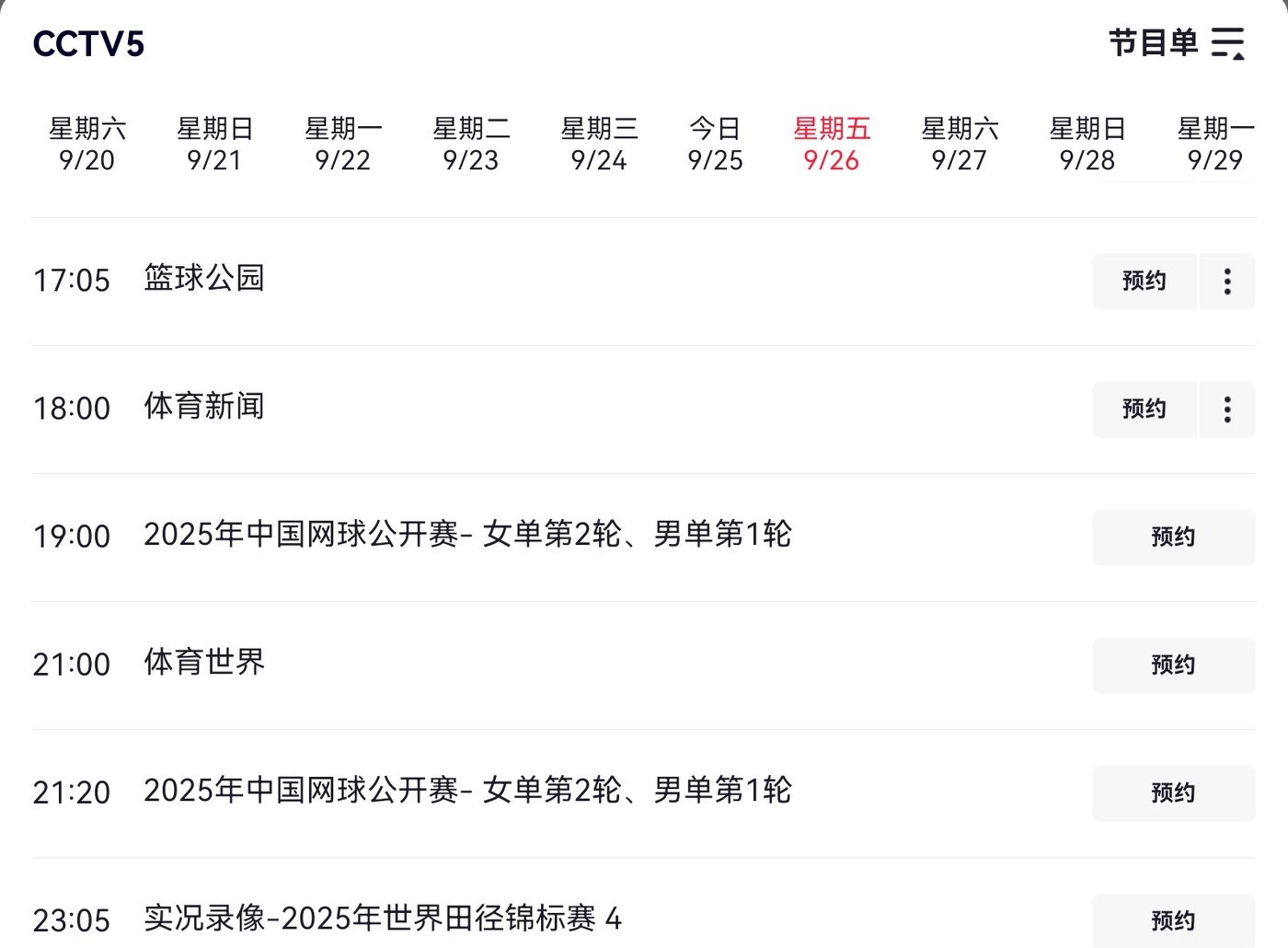
Task: Open the 体育世界 program entry
Action: point(204,663)
